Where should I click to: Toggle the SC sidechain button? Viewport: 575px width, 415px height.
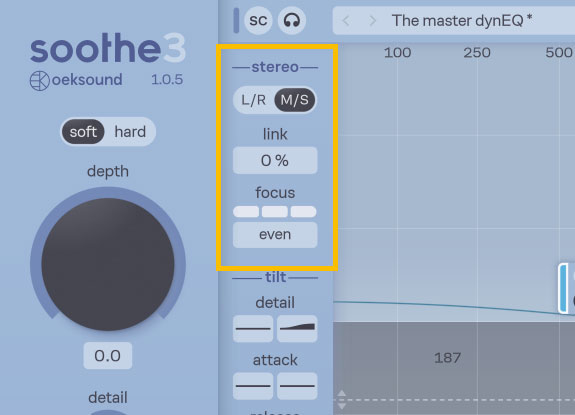click(x=258, y=21)
